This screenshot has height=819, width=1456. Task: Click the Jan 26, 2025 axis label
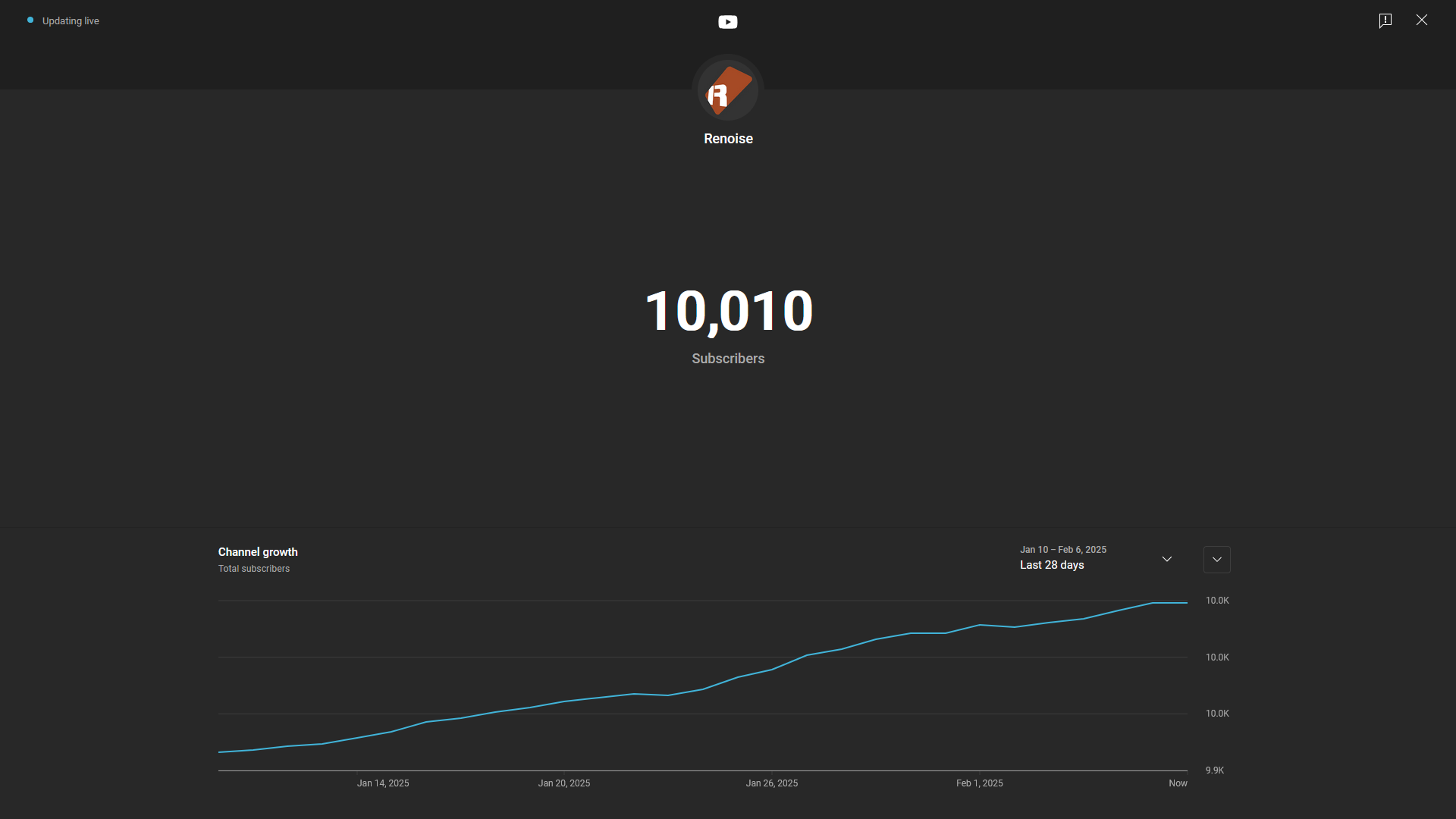click(772, 783)
